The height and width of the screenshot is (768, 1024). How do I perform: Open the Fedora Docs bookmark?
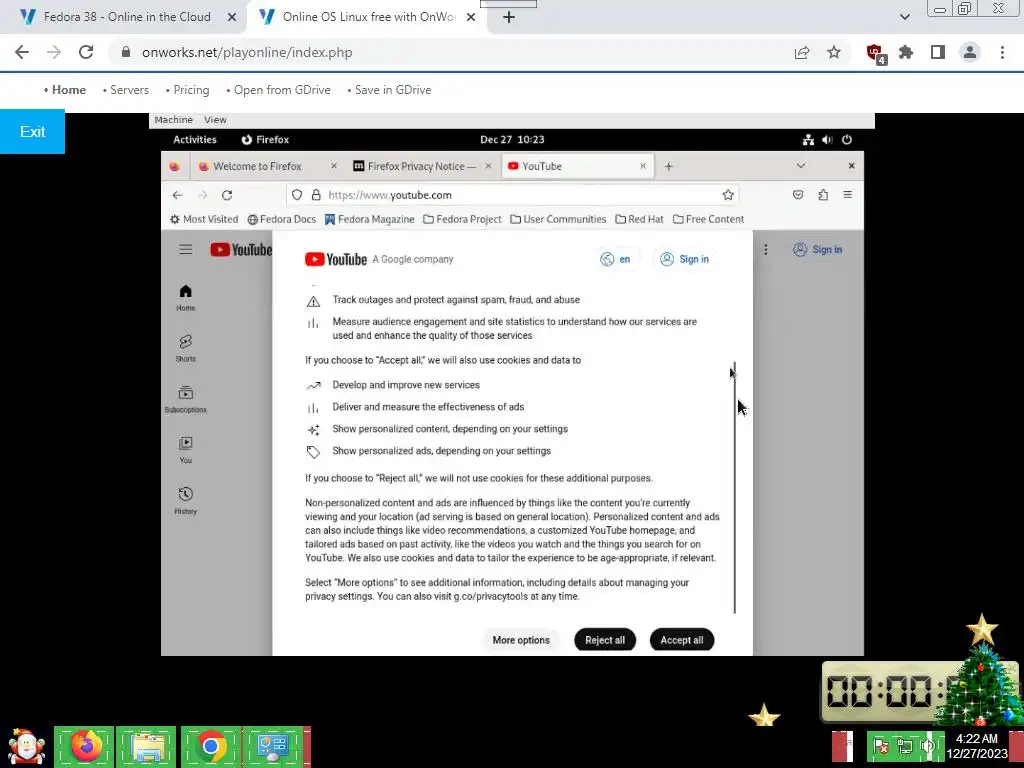281,219
